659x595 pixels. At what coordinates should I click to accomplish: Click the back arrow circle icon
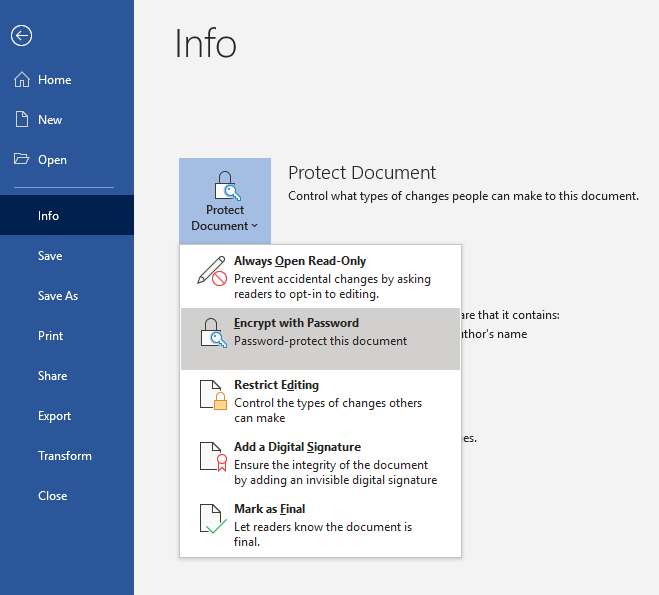[x=21, y=36]
